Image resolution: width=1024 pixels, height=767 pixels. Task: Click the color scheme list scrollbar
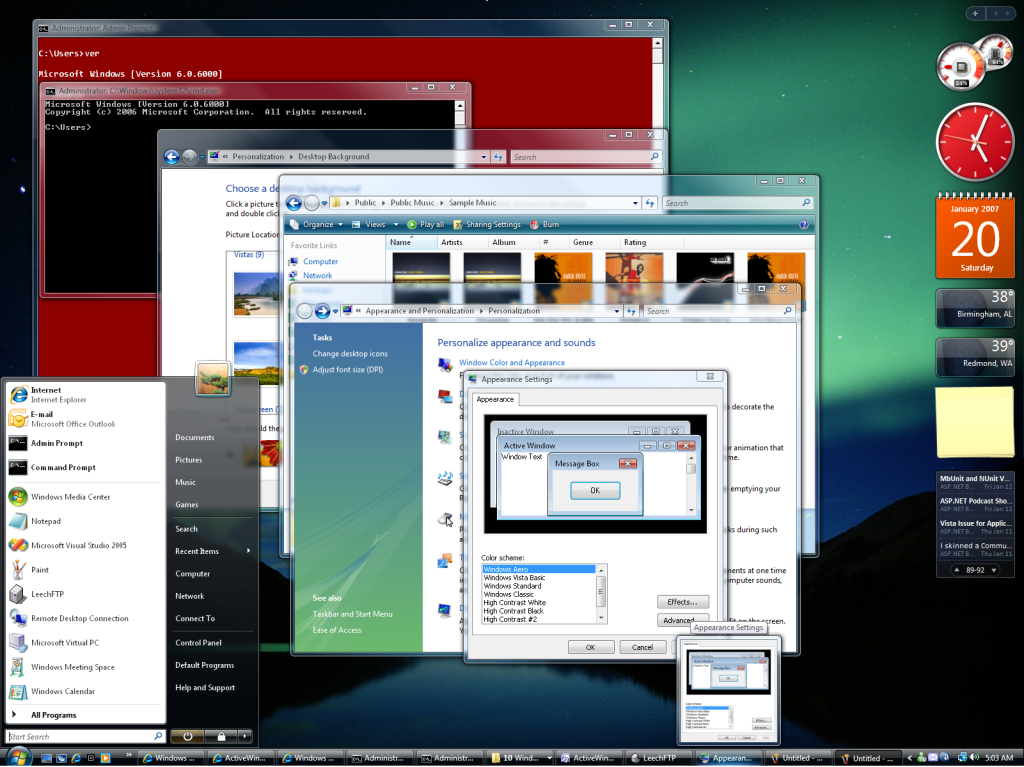(x=601, y=594)
